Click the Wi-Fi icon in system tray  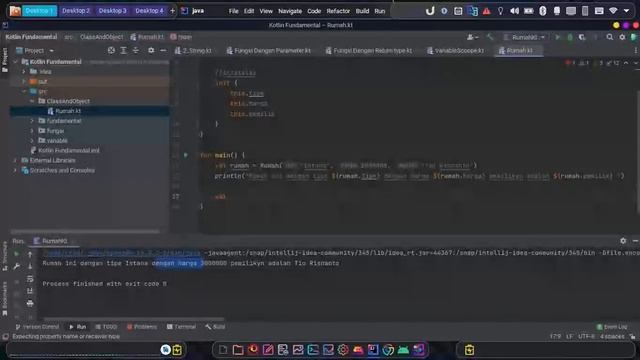click(x=613, y=11)
